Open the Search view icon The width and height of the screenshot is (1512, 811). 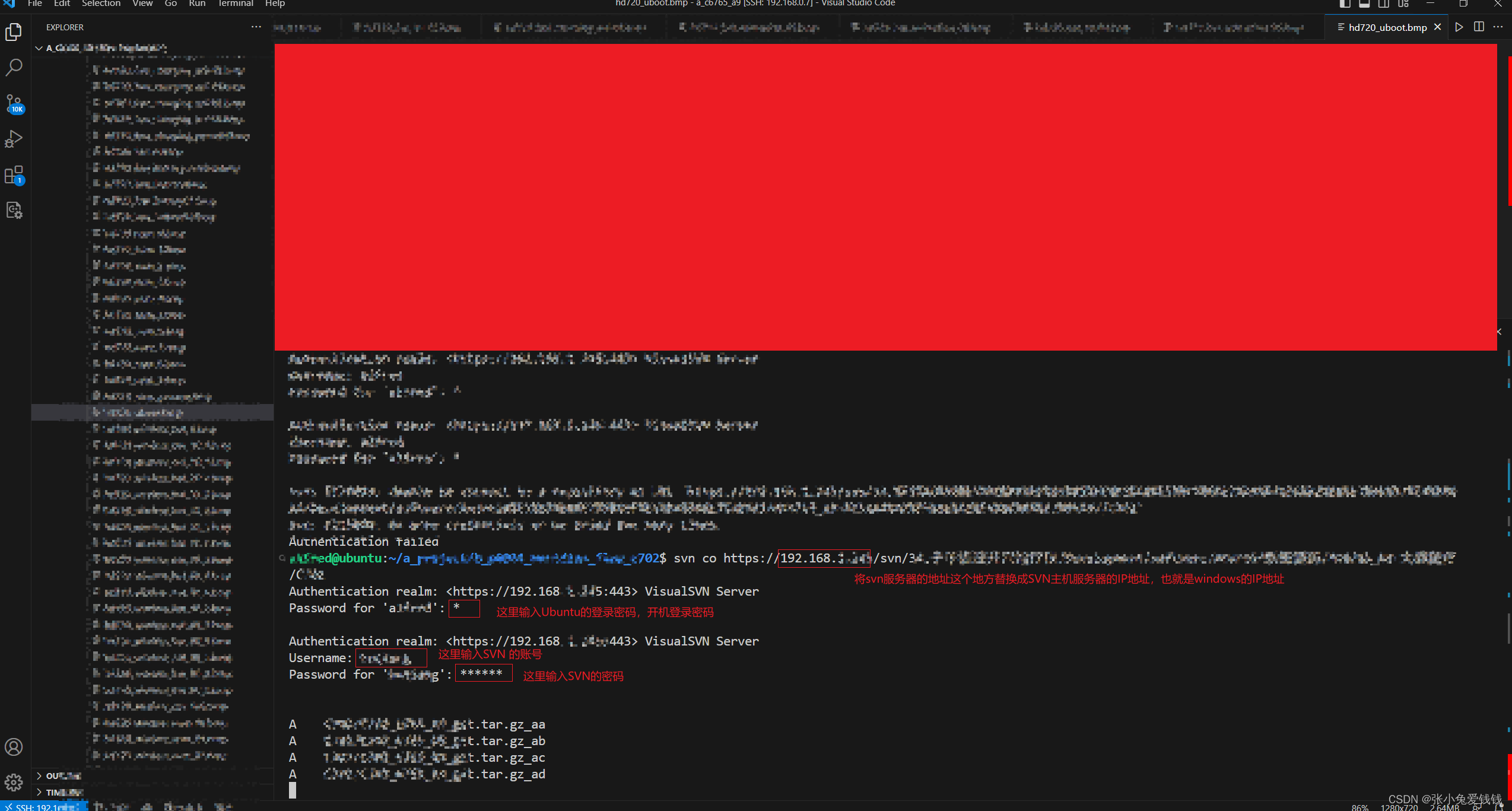14,67
